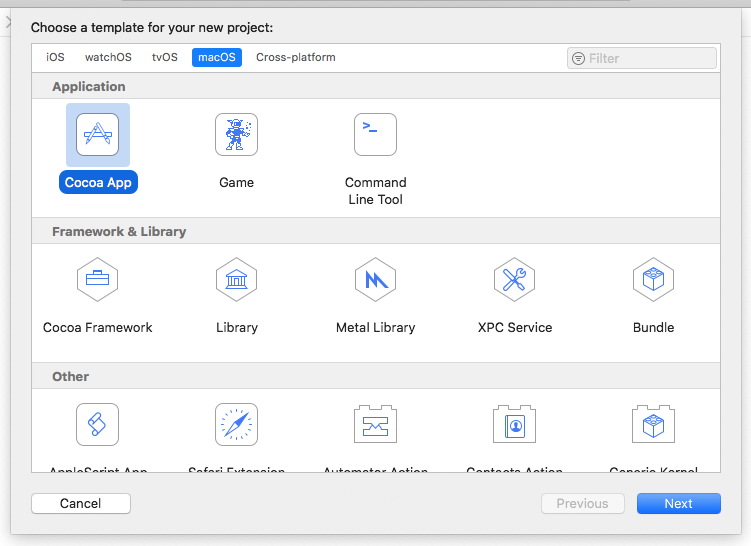Click the filter icon in search field
Image resolution: width=751 pixels, height=546 pixels.
579,58
